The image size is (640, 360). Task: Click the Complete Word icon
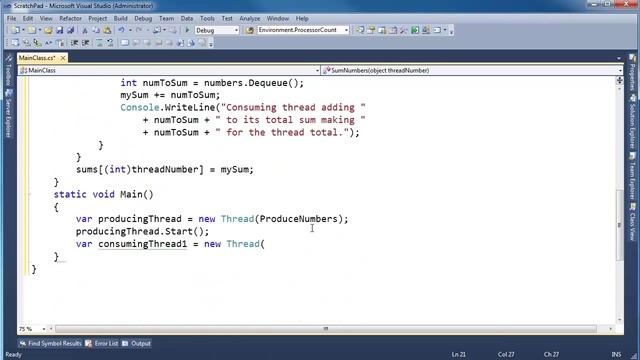click(x=49, y=42)
